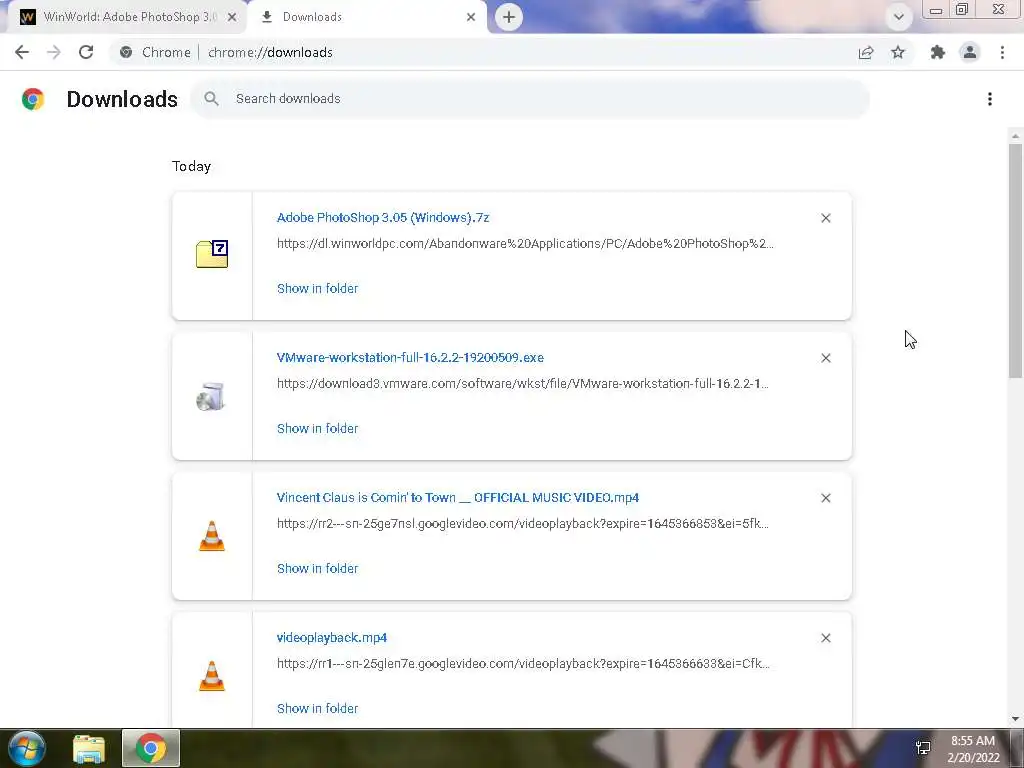Click the page scrollbar thumb
This screenshot has height=768, width=1024.
point(1015,261)
